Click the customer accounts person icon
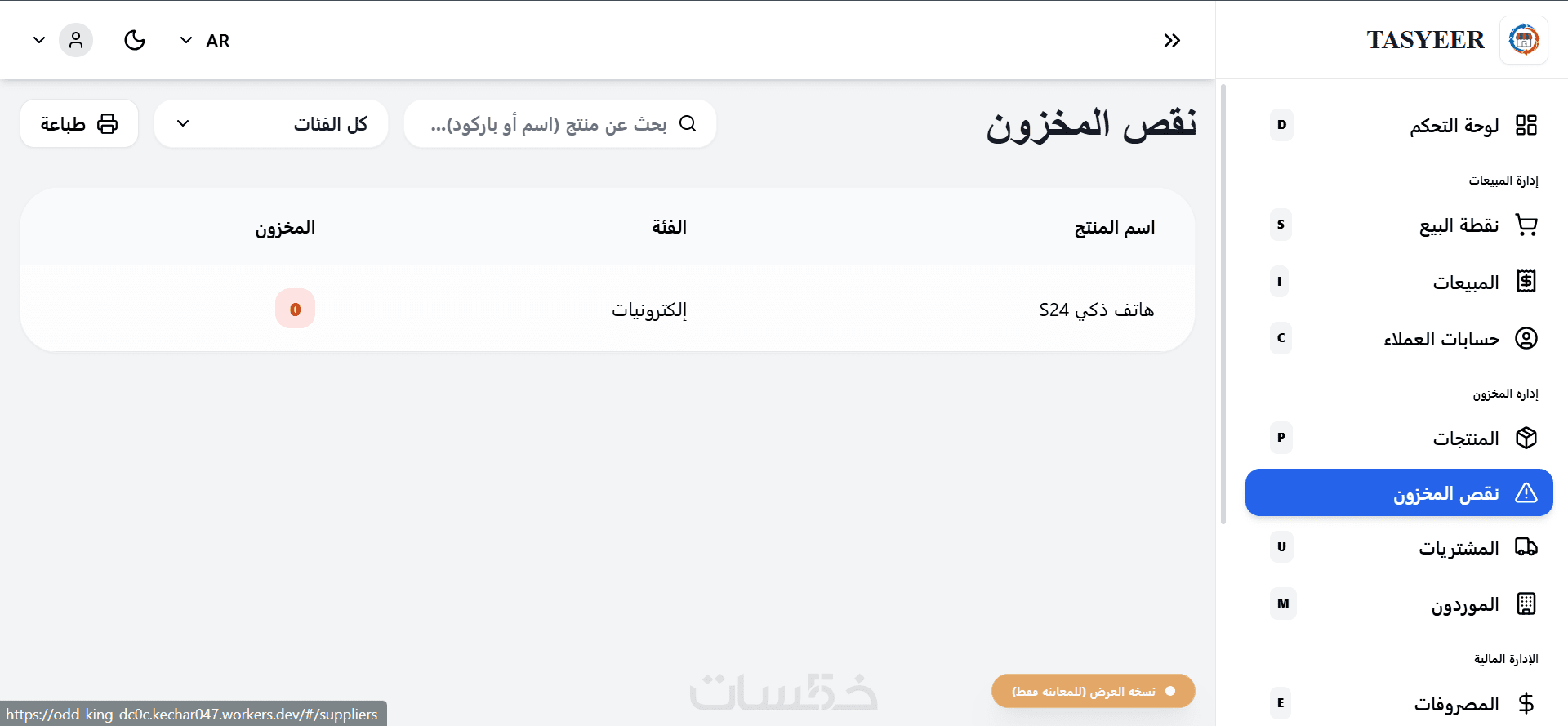Screen dimensions: 1568x726 coord(1526,338)
